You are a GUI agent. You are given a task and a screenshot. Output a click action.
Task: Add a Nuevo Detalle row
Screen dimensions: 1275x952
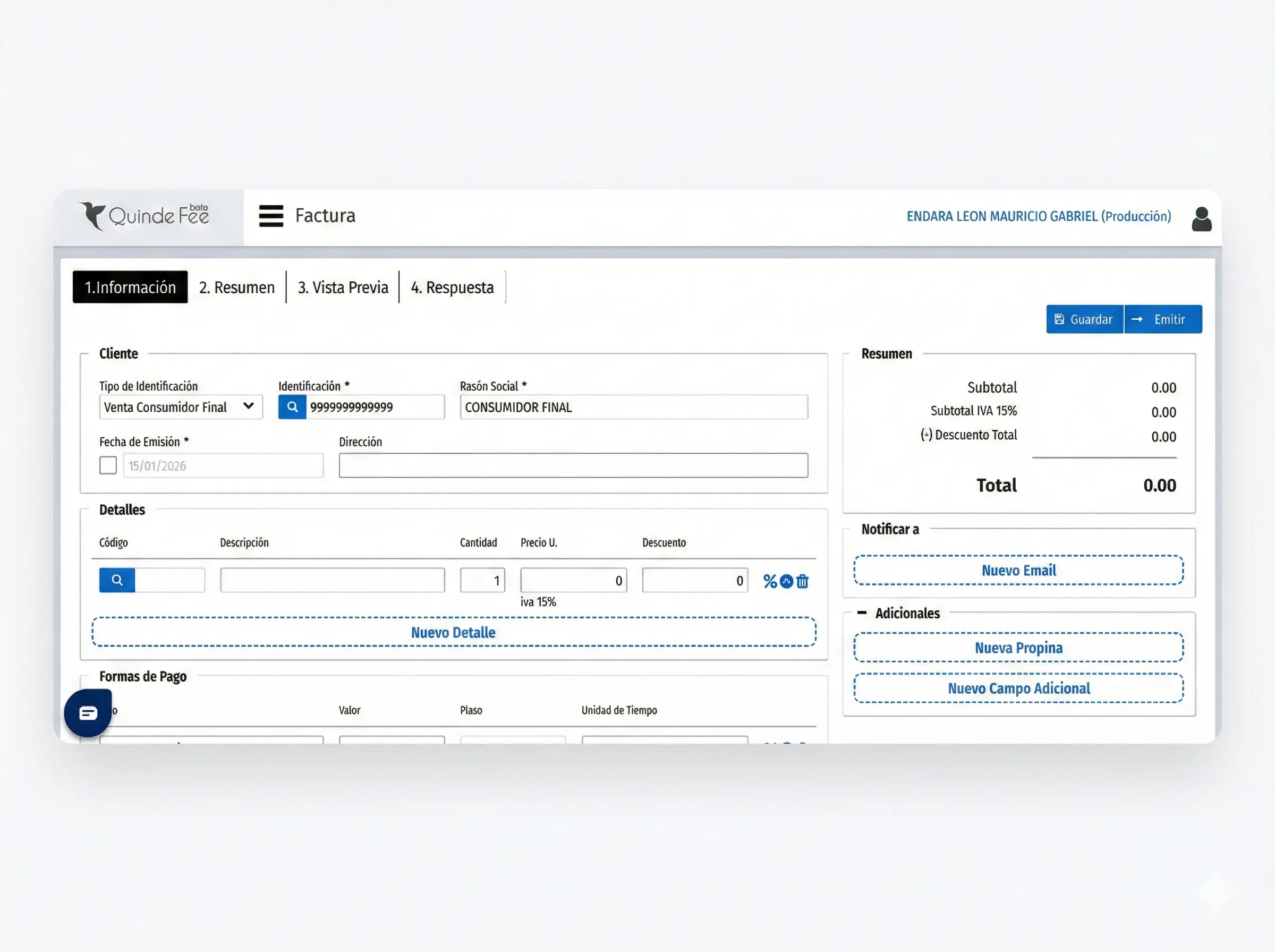(x=454, y=632)
